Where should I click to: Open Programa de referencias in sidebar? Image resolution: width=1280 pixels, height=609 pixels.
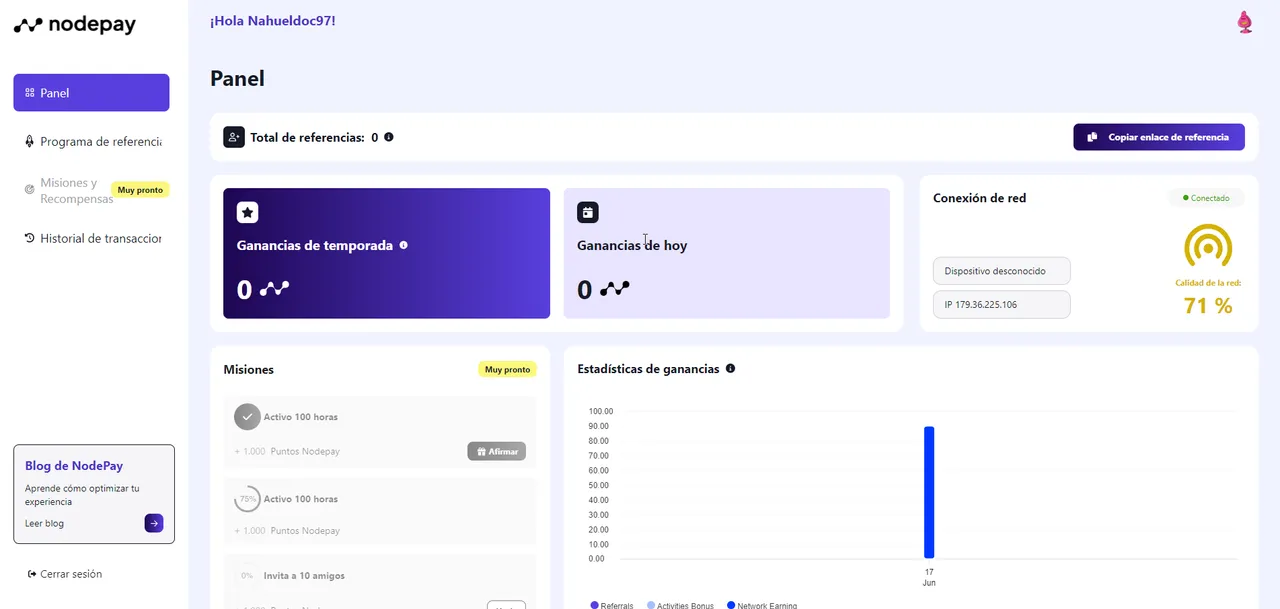click(91, 142)
